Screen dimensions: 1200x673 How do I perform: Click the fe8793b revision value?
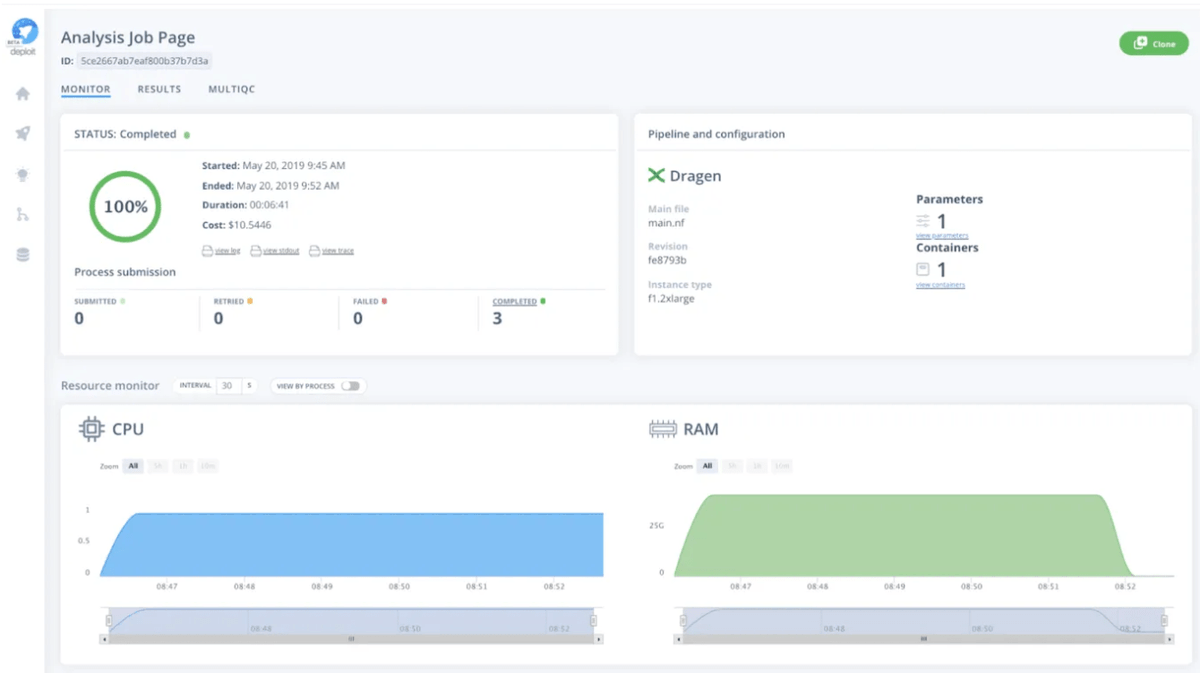tap(667, 260)
